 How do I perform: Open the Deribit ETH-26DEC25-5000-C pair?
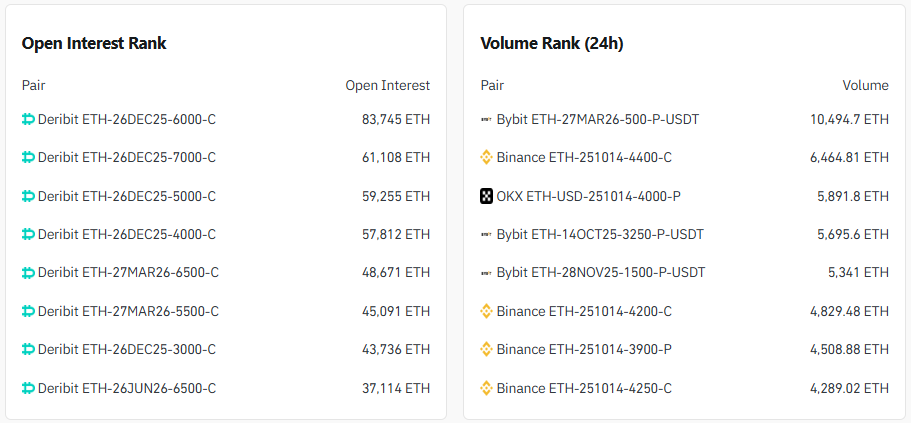coord(126,196)
